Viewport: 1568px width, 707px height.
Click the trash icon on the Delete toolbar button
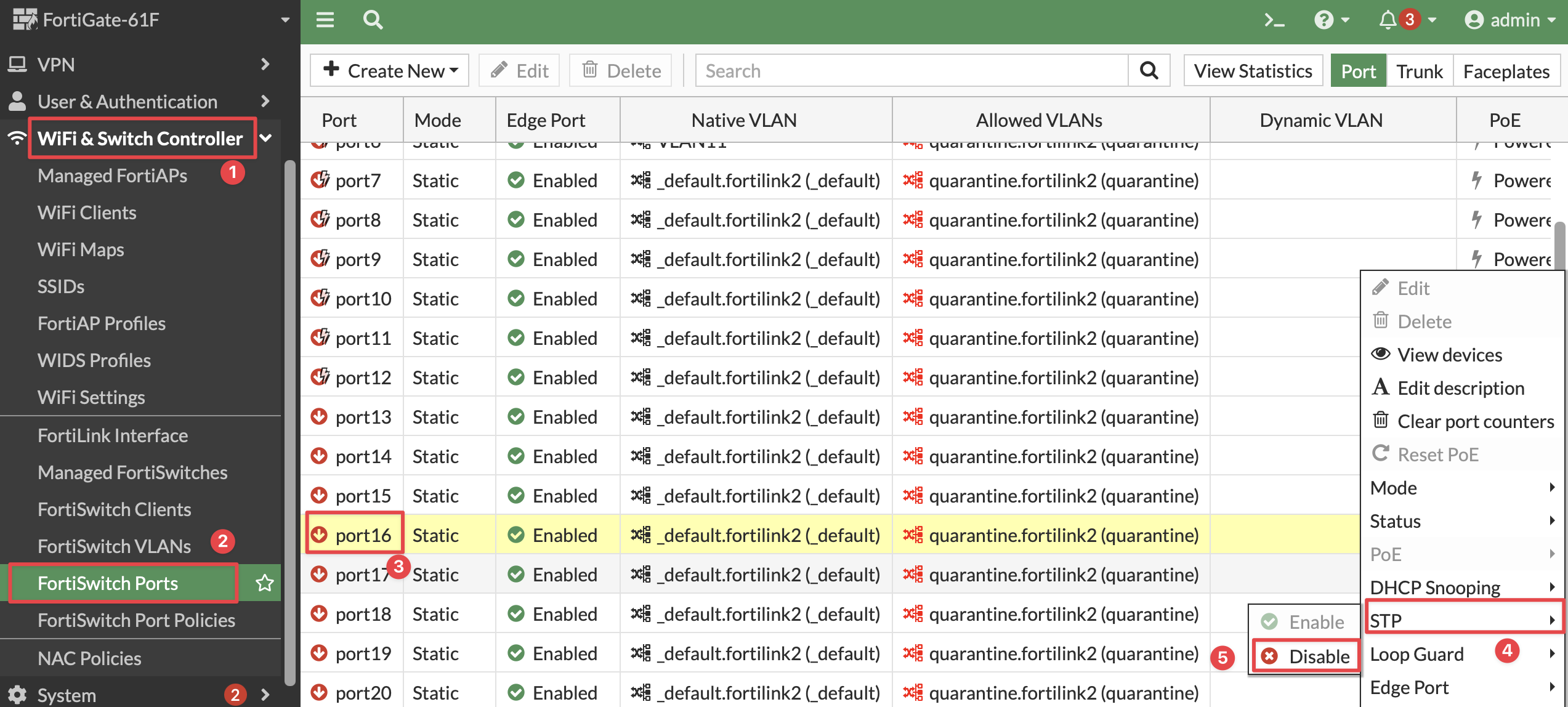coord(590,70)
